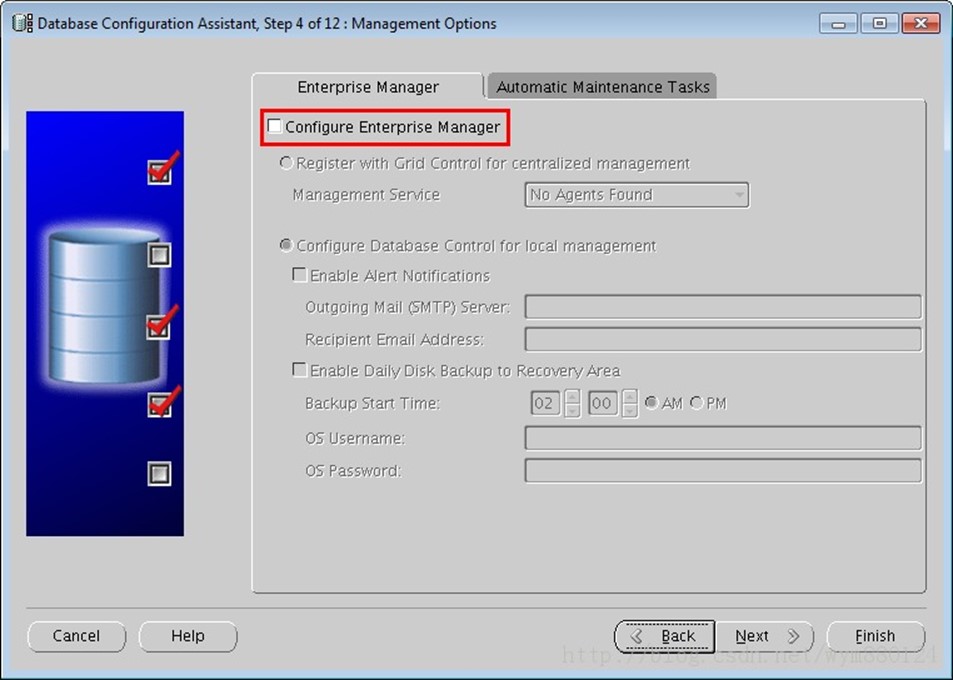Select the Enterprise Manager tab
Viewport: 953px width, 680px height.
[368, 87]
